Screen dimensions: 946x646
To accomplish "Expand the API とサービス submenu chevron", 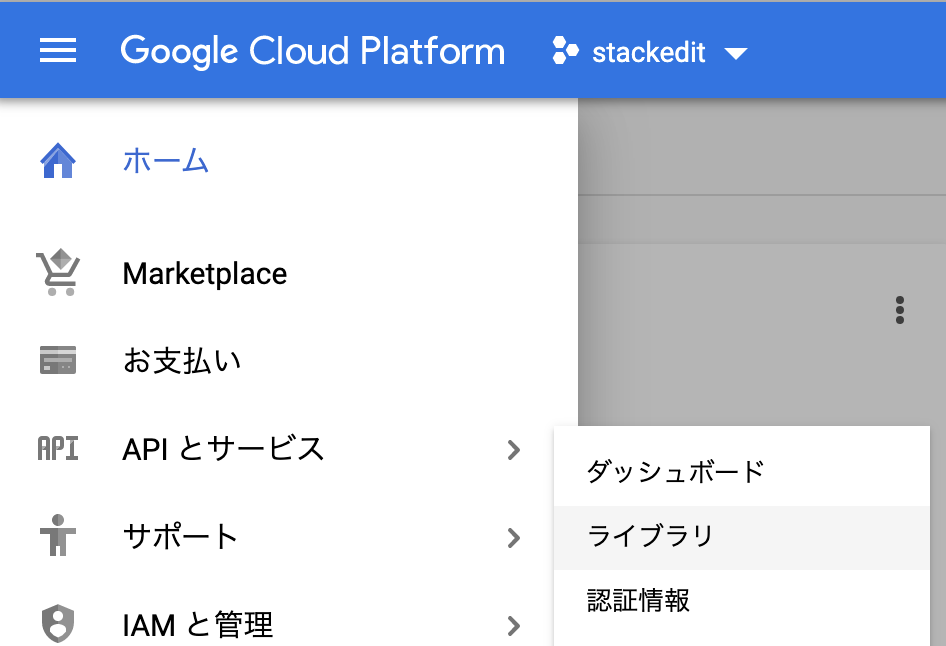I will (513, 451).
